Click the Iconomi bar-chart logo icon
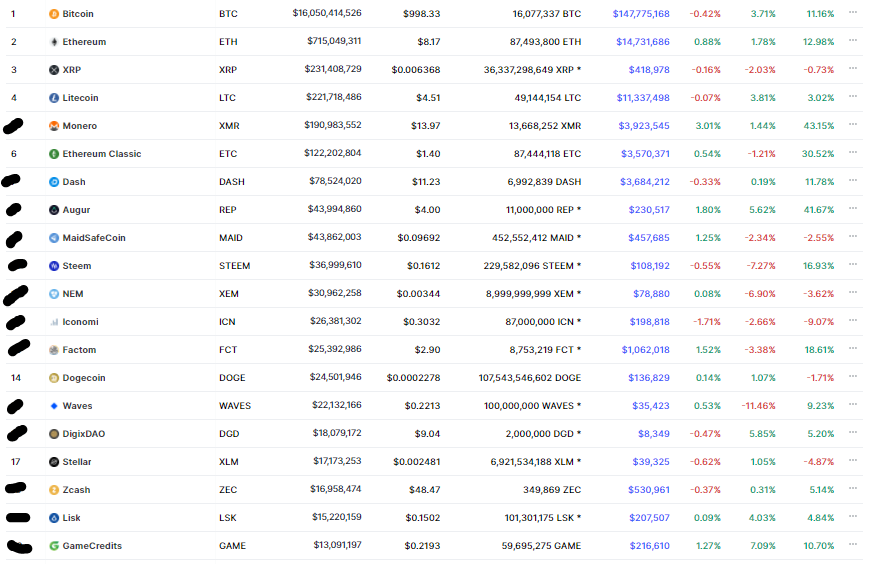875x564 pixels. point(54,322)
